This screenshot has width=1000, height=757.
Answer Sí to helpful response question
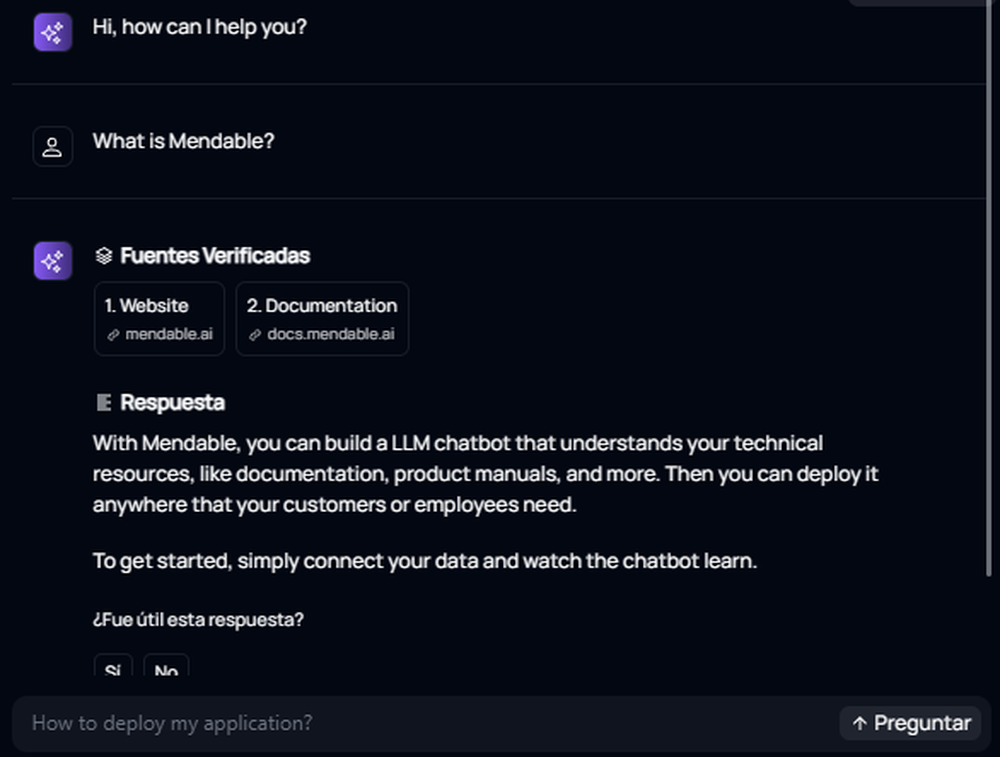pyautogui.click(x=113, y=666)
